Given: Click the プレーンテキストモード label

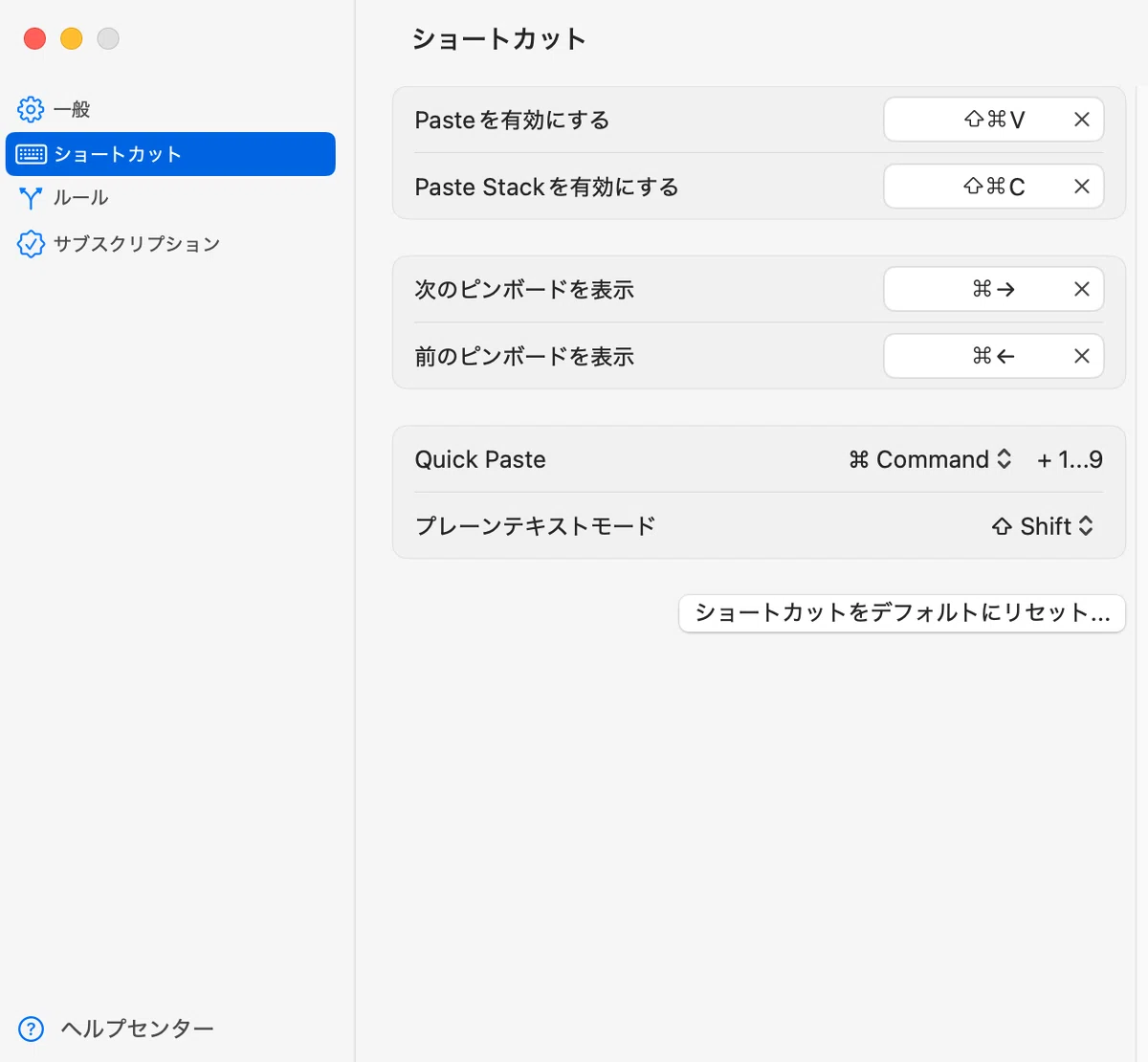Looking at the screenshot, I should (x=535, y=526).
